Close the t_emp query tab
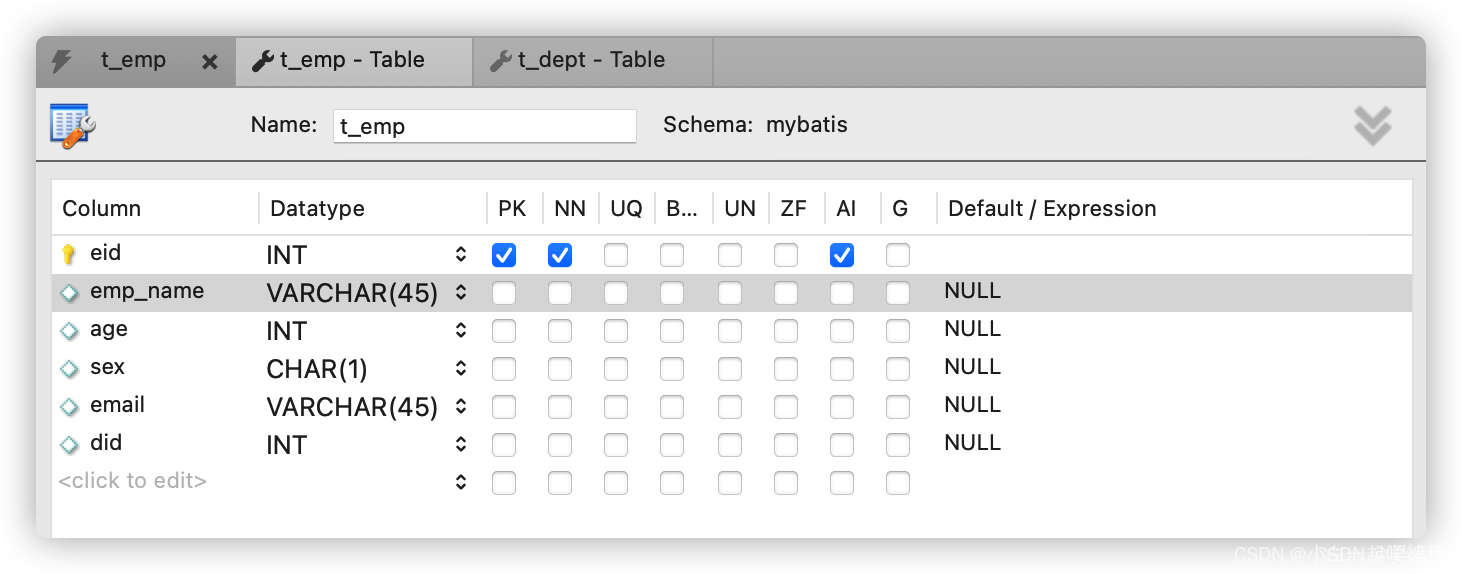Screen dimensions: 1462x574 click(x=209, y=62)
